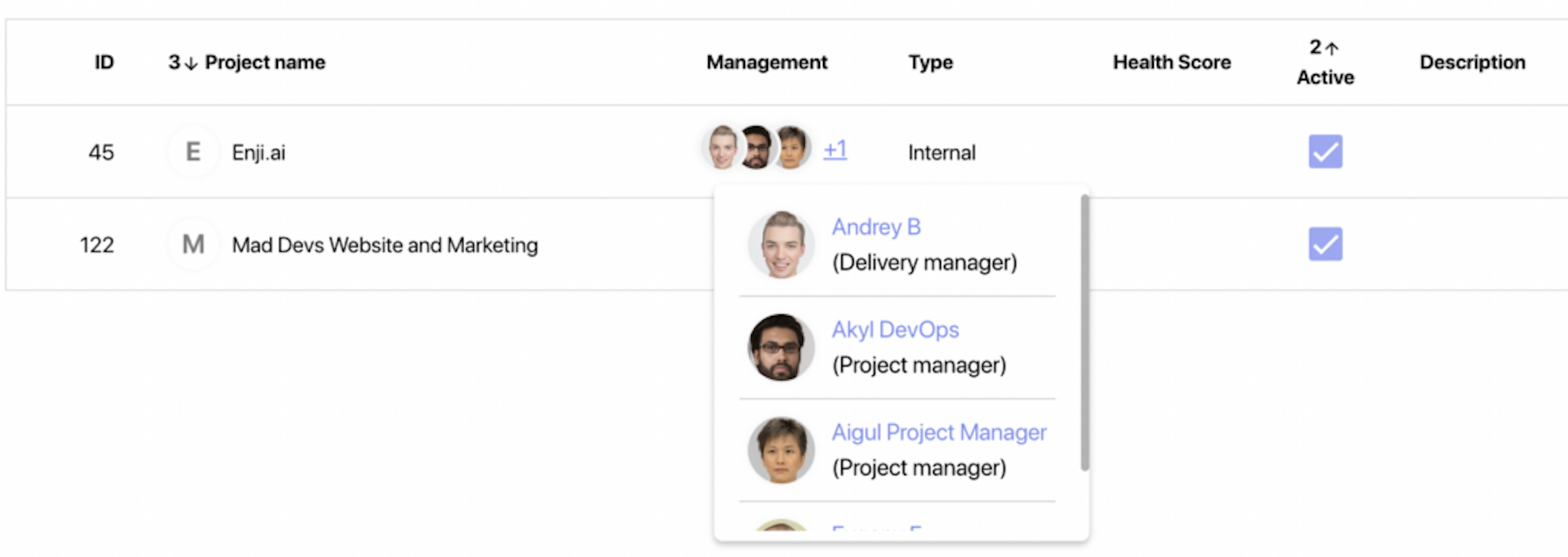Click the Management column header
Image resolution: width=1568 pixels, height=557 pixels.
click(x=766, y=62)
